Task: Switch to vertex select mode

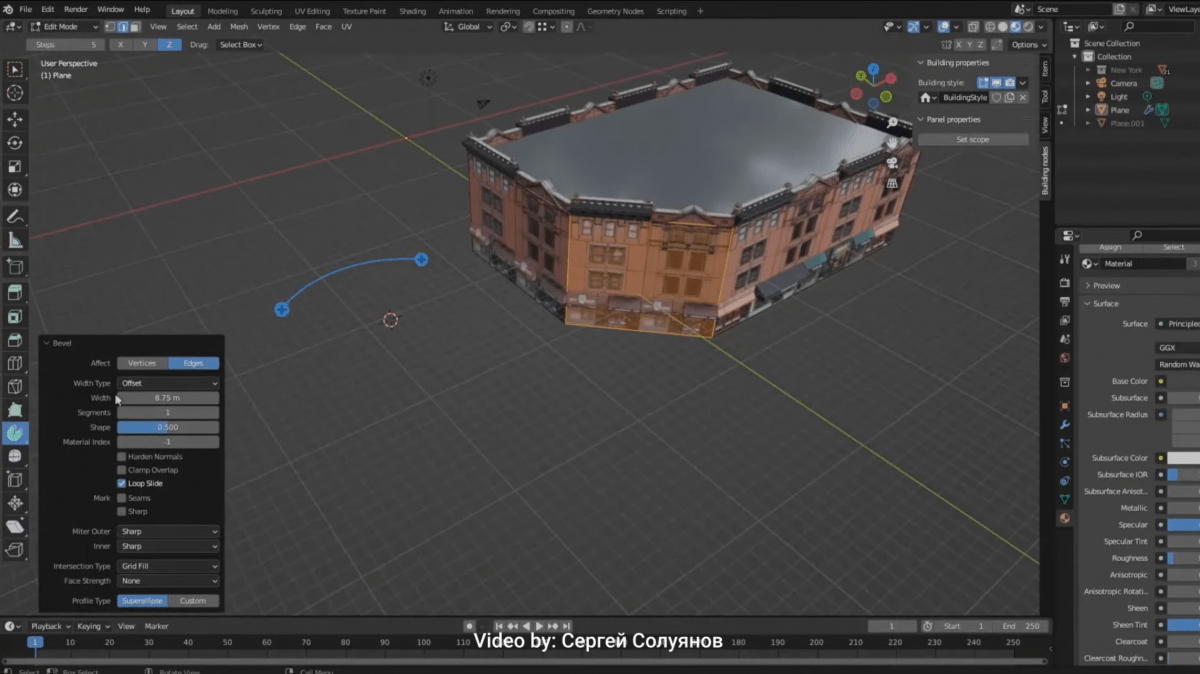Action: click(x=110, y=27)
